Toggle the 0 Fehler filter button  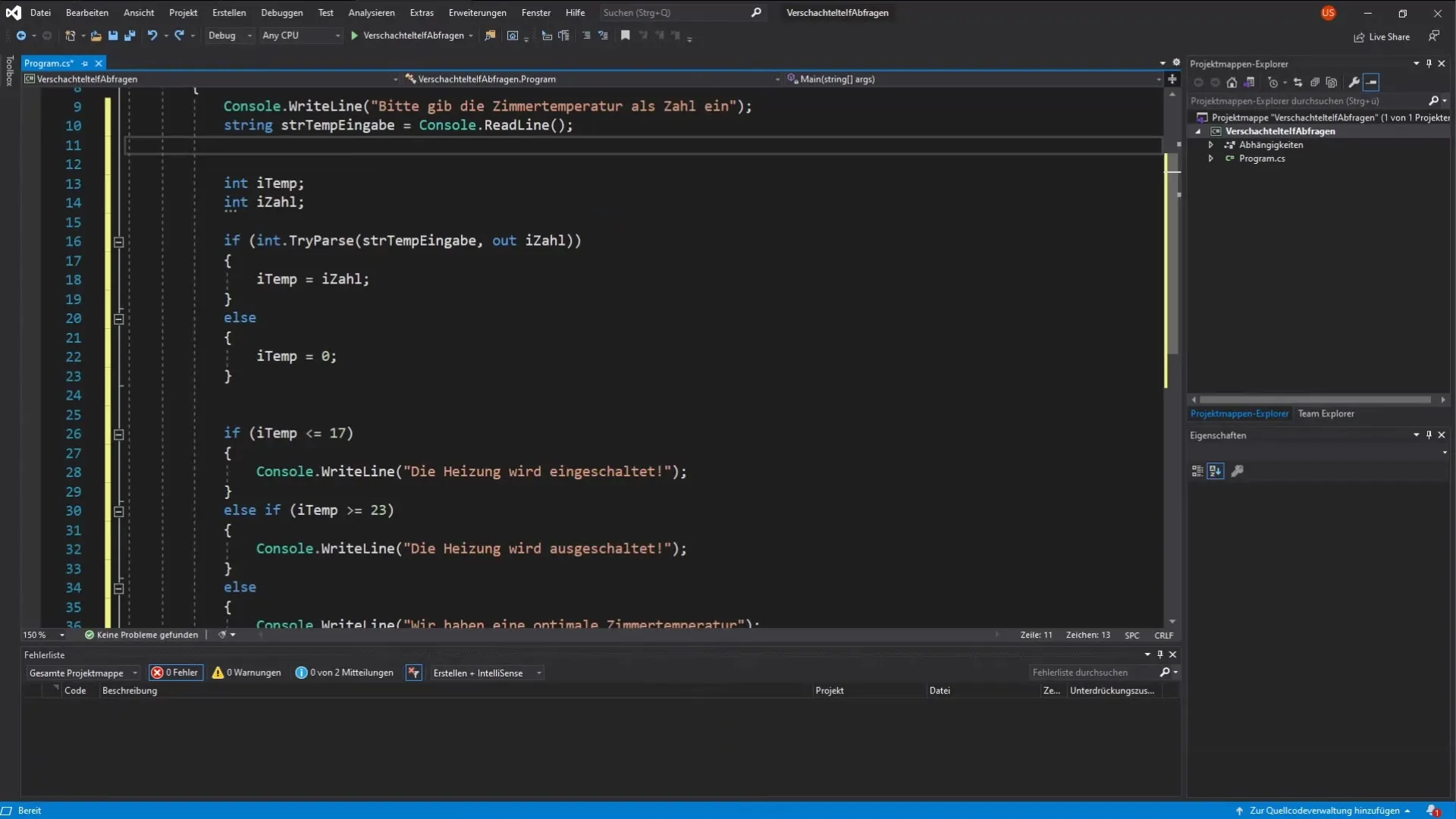point(175,673)
